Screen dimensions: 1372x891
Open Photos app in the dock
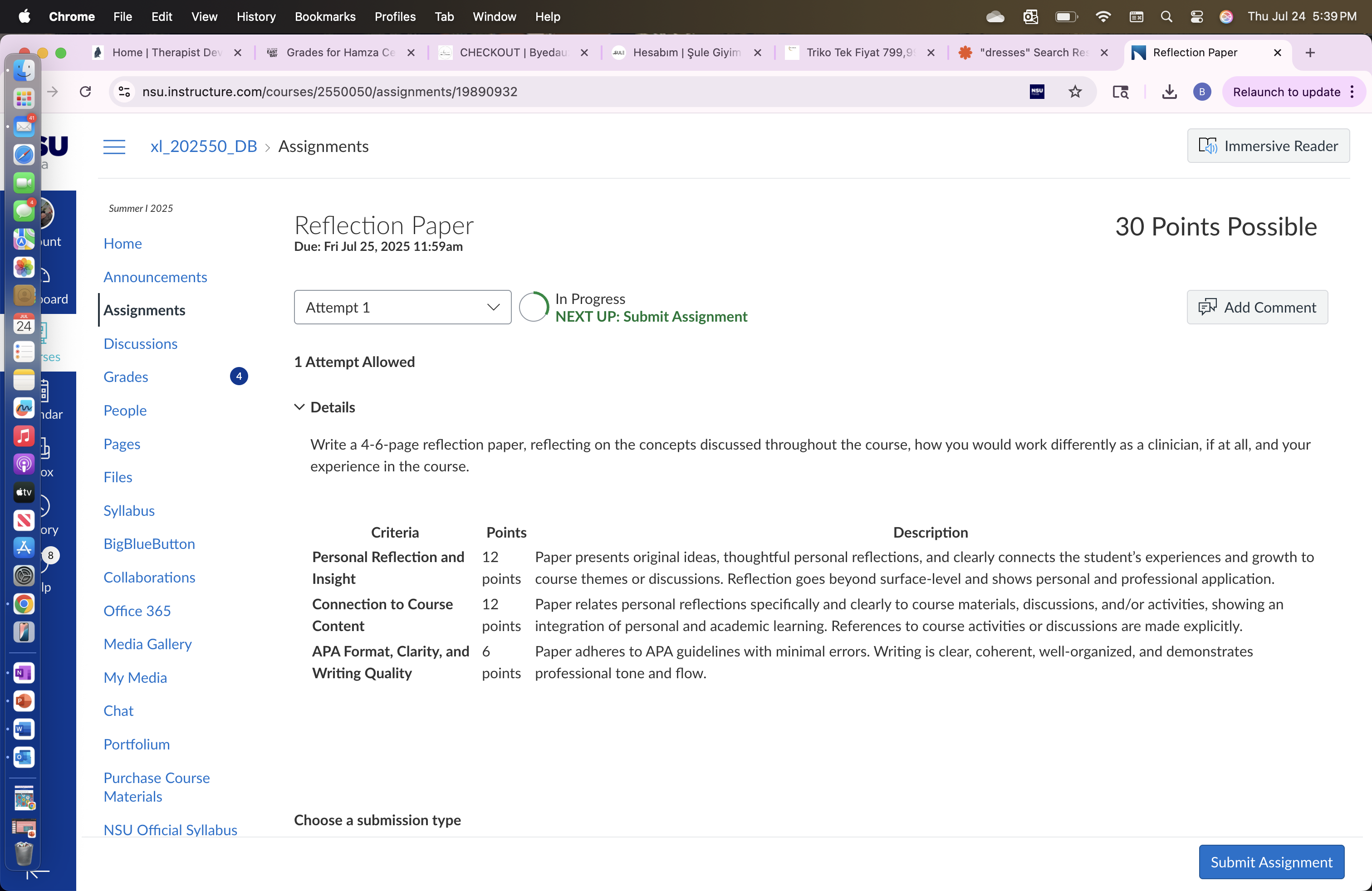tap(24, 267)
